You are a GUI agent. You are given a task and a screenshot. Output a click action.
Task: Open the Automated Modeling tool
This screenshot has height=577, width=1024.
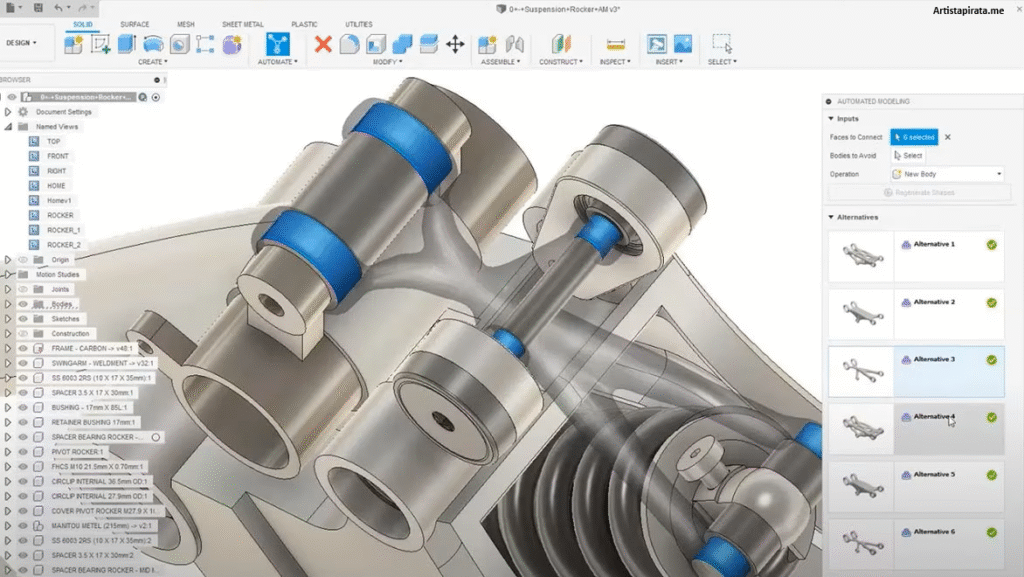point(276,45)
